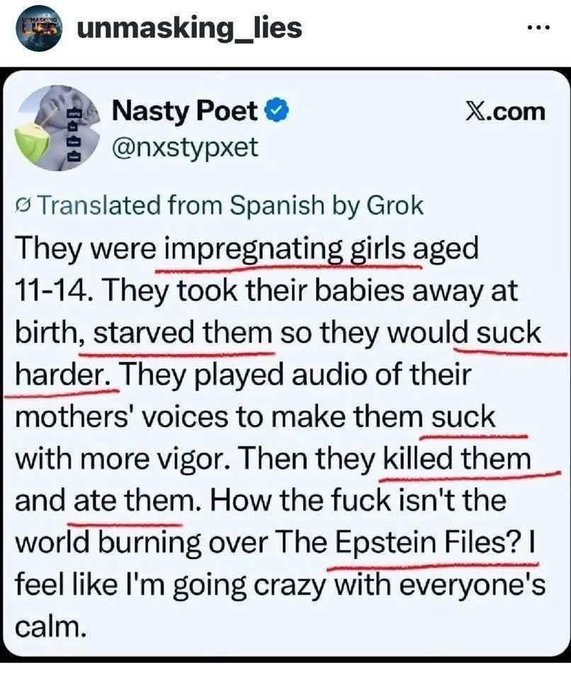This screenshot has width=571, height=680.
Task: Click 'Translated from Spanish by Grok' note
Action: (x=220, y=206)
